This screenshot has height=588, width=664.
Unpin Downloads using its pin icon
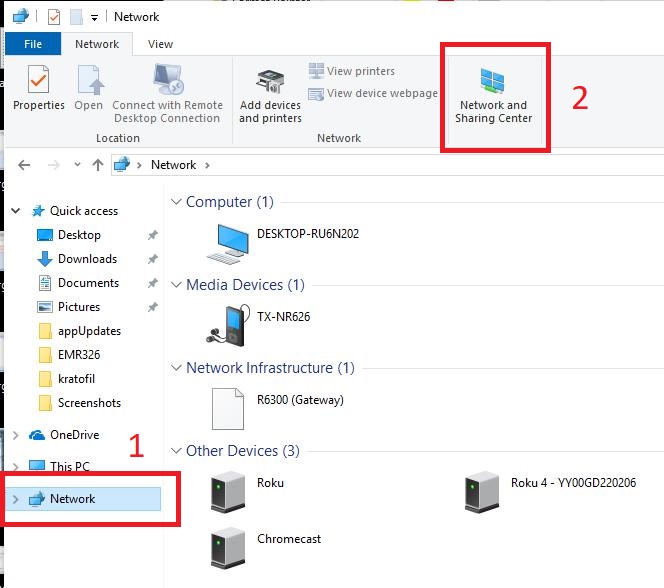pyautogui.click(x=152, y=259)
